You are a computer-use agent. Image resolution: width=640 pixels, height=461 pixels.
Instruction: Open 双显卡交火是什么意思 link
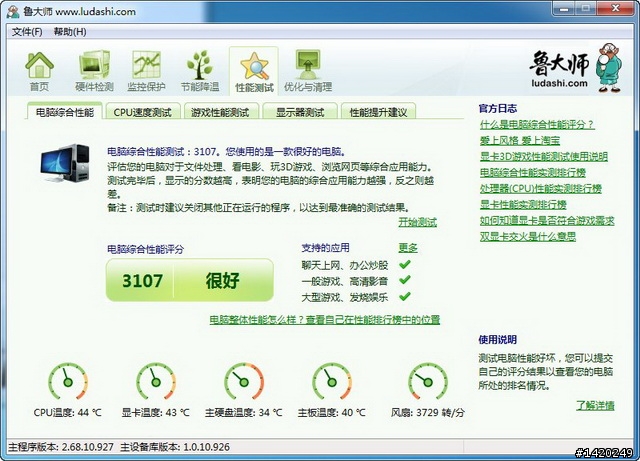click(x=528, y=236)
